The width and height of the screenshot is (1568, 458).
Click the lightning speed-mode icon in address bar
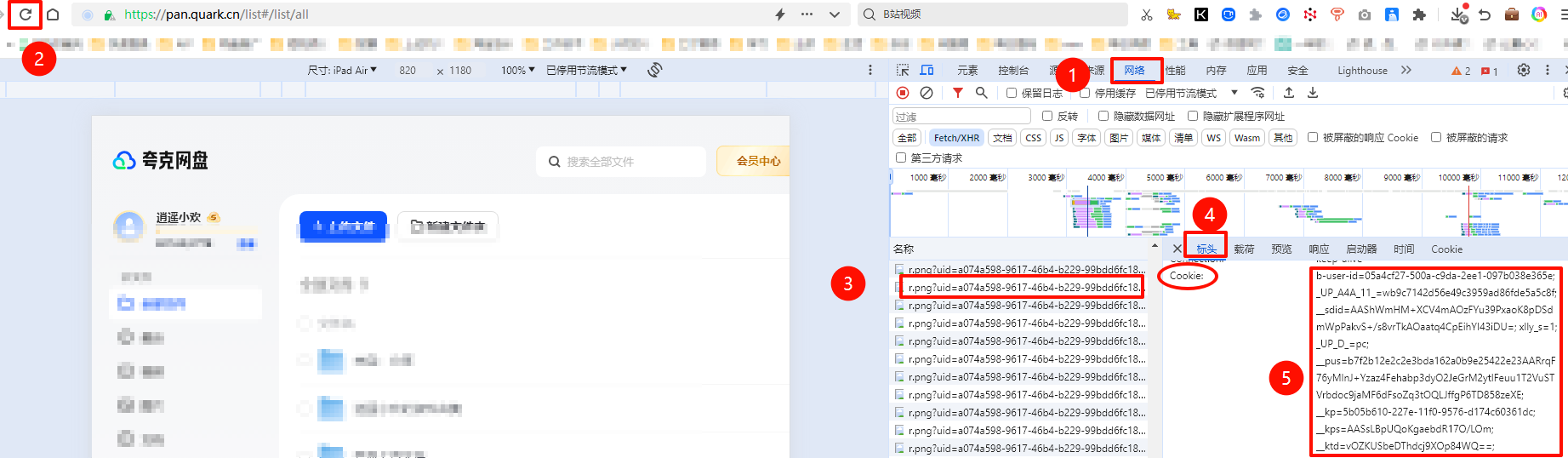[x=780, y=14]
